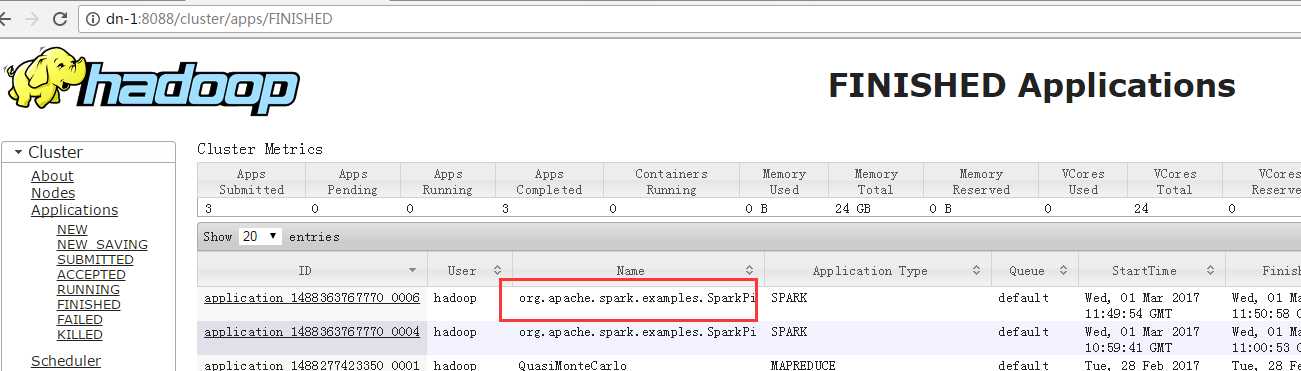Reload the page with the refresh icon
This screenshot has width=1301, height=371.
click(59, 18)
